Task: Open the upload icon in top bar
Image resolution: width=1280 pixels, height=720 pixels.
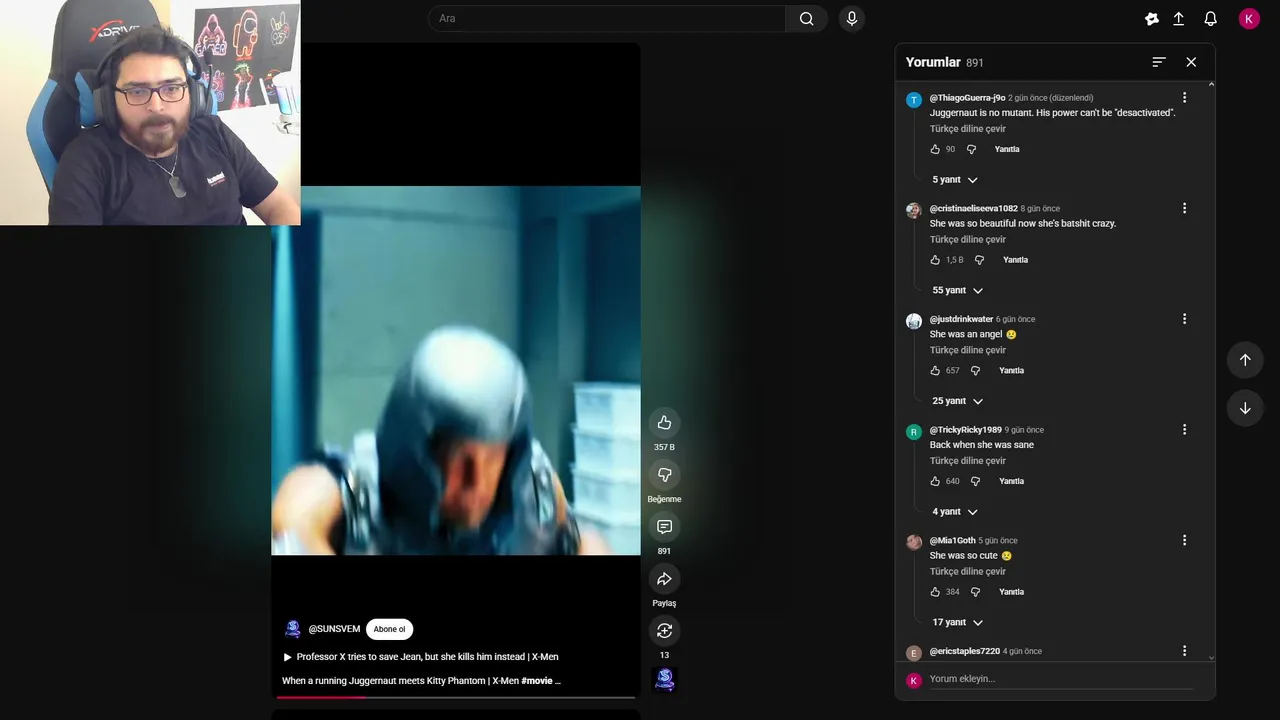Action: tap(1179, 18)
